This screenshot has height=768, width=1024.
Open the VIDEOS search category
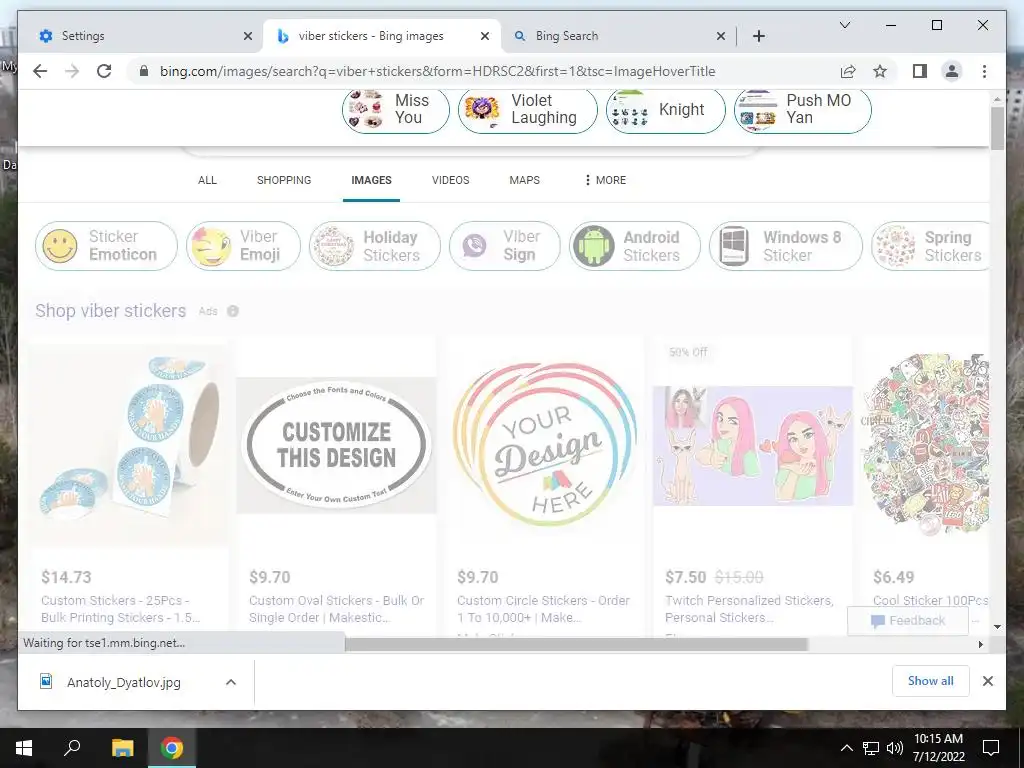point(451,180)
